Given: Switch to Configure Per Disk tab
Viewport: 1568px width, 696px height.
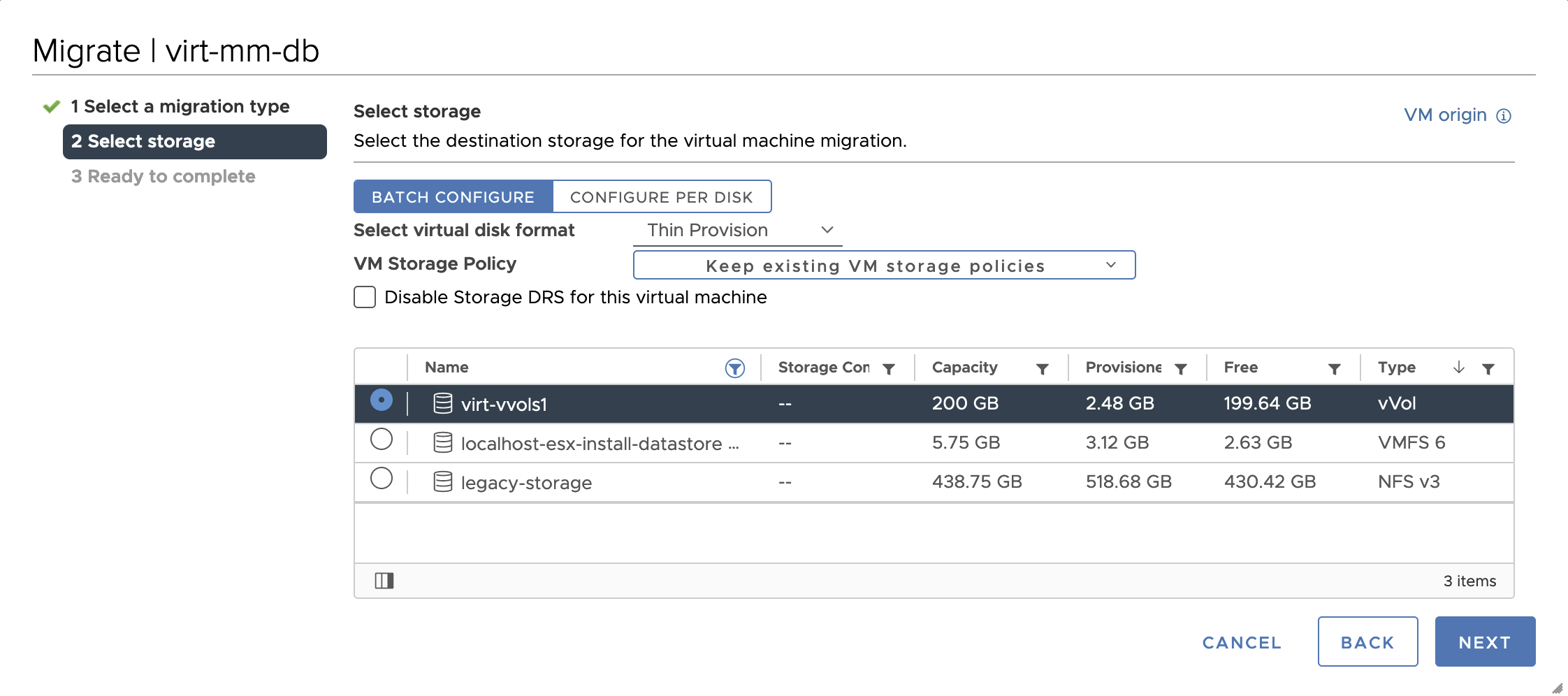Looking at the screenshot, I should coord(662,197).
